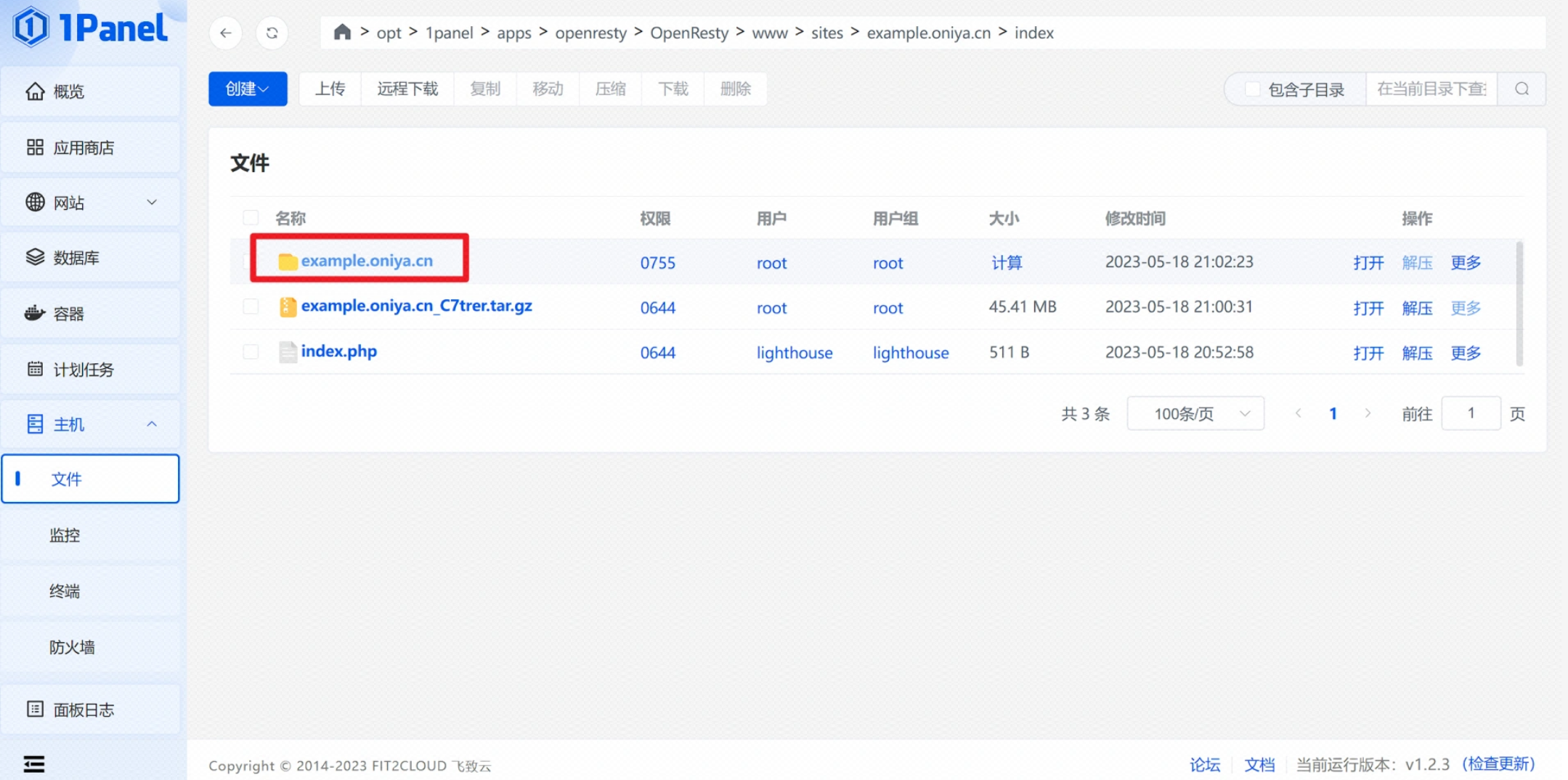This screenshot has height=780, width=1568.
Task: Open 应用商店 in the sidebar
Action: [91, 147]
